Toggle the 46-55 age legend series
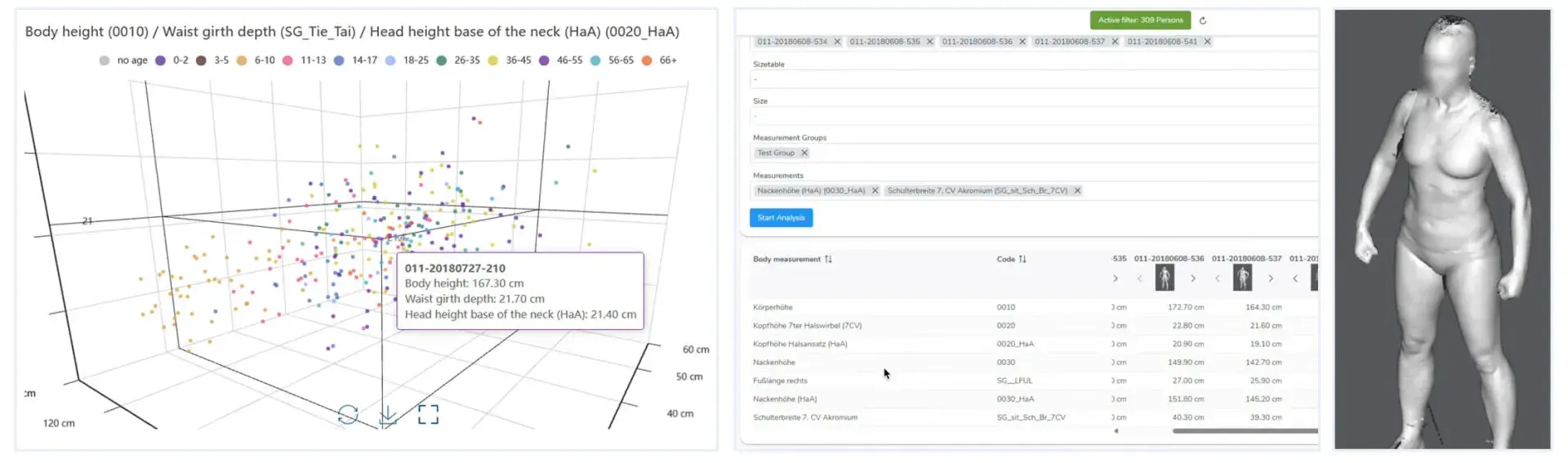1568x463 pixels. (x=560, y=60)
